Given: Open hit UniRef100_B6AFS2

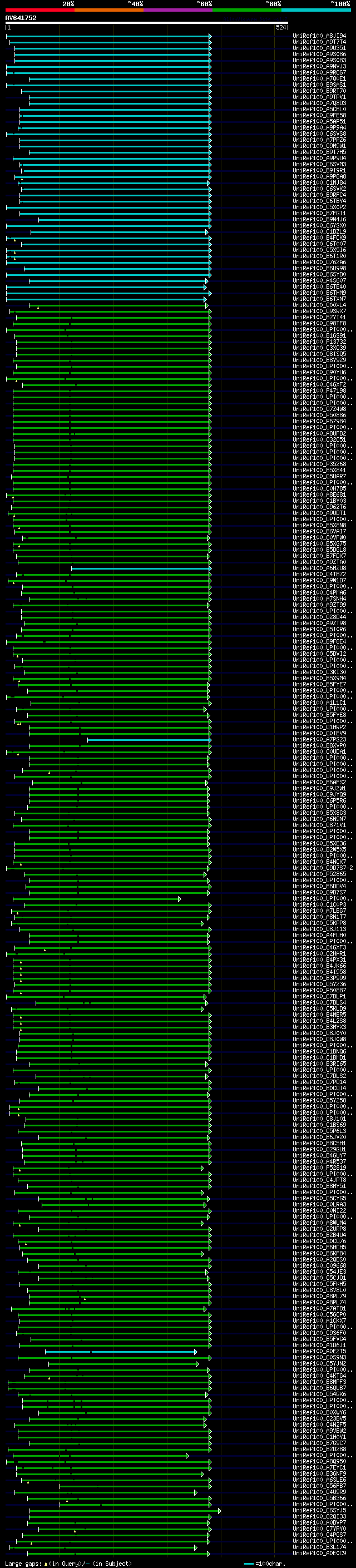Looking at the screenshot, I should [x=319, y=782].
